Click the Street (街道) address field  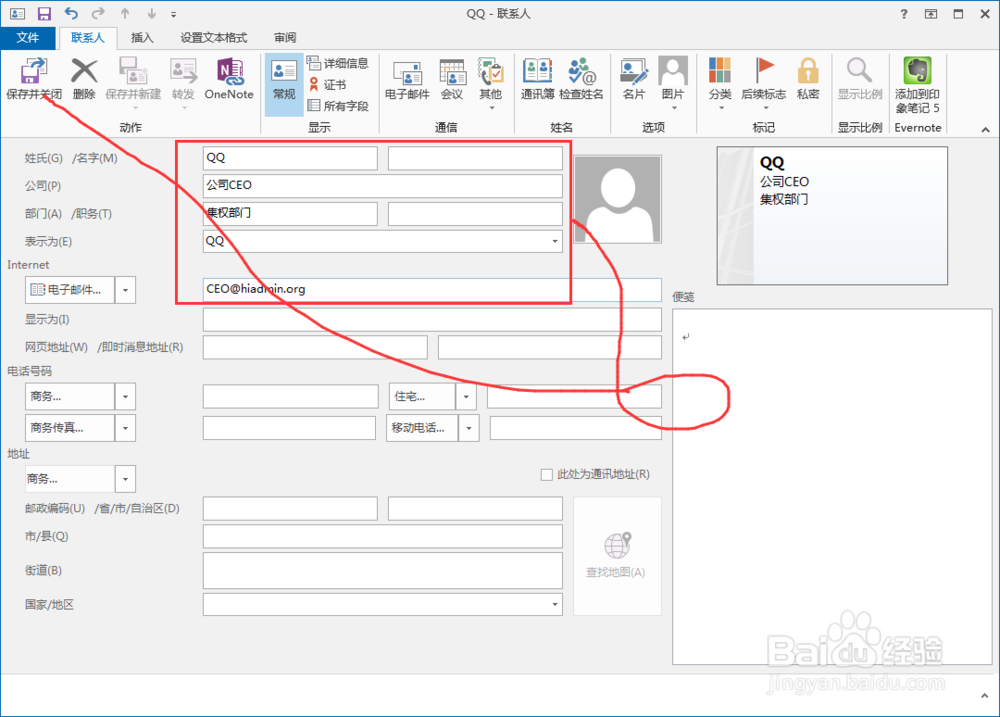383,570
